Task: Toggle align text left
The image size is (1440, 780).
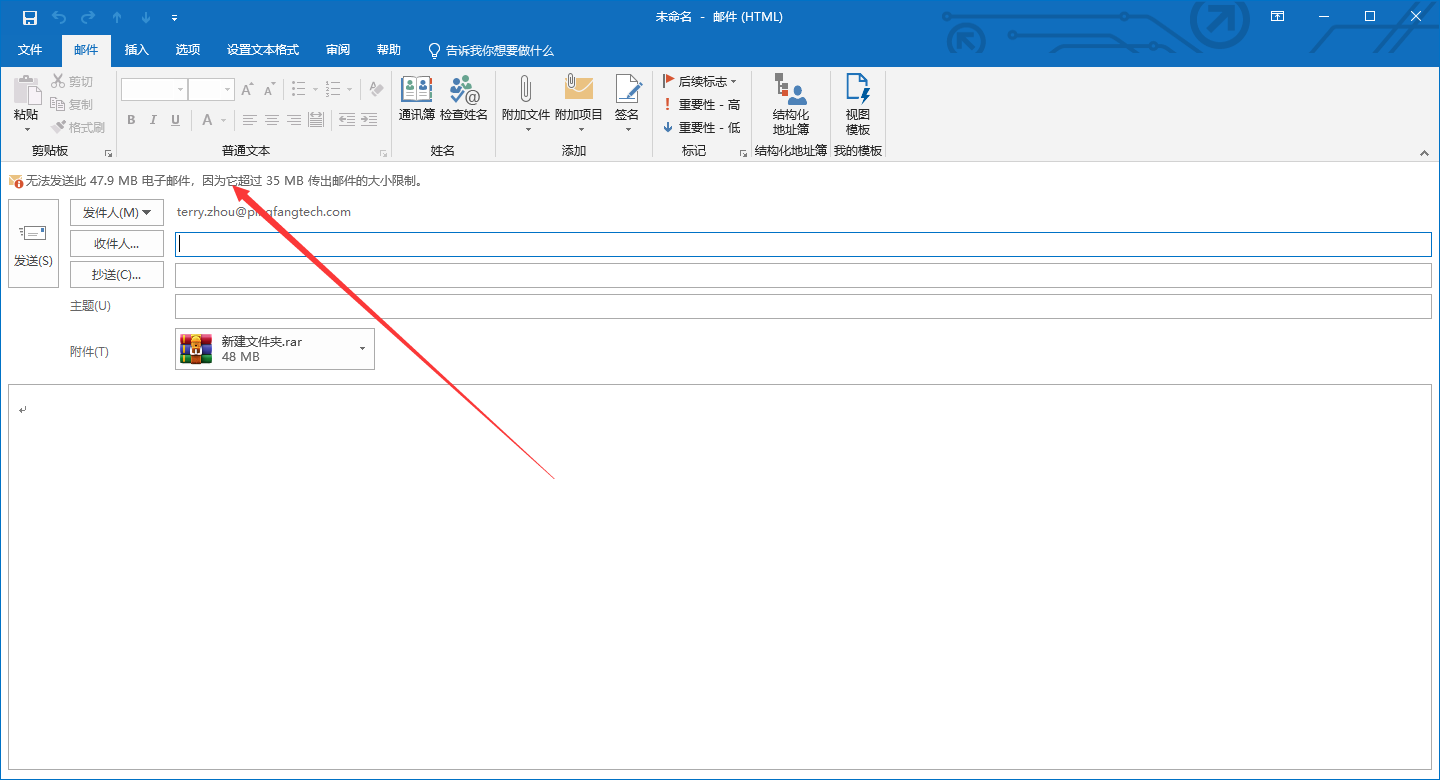Action: tap(250, 120)
